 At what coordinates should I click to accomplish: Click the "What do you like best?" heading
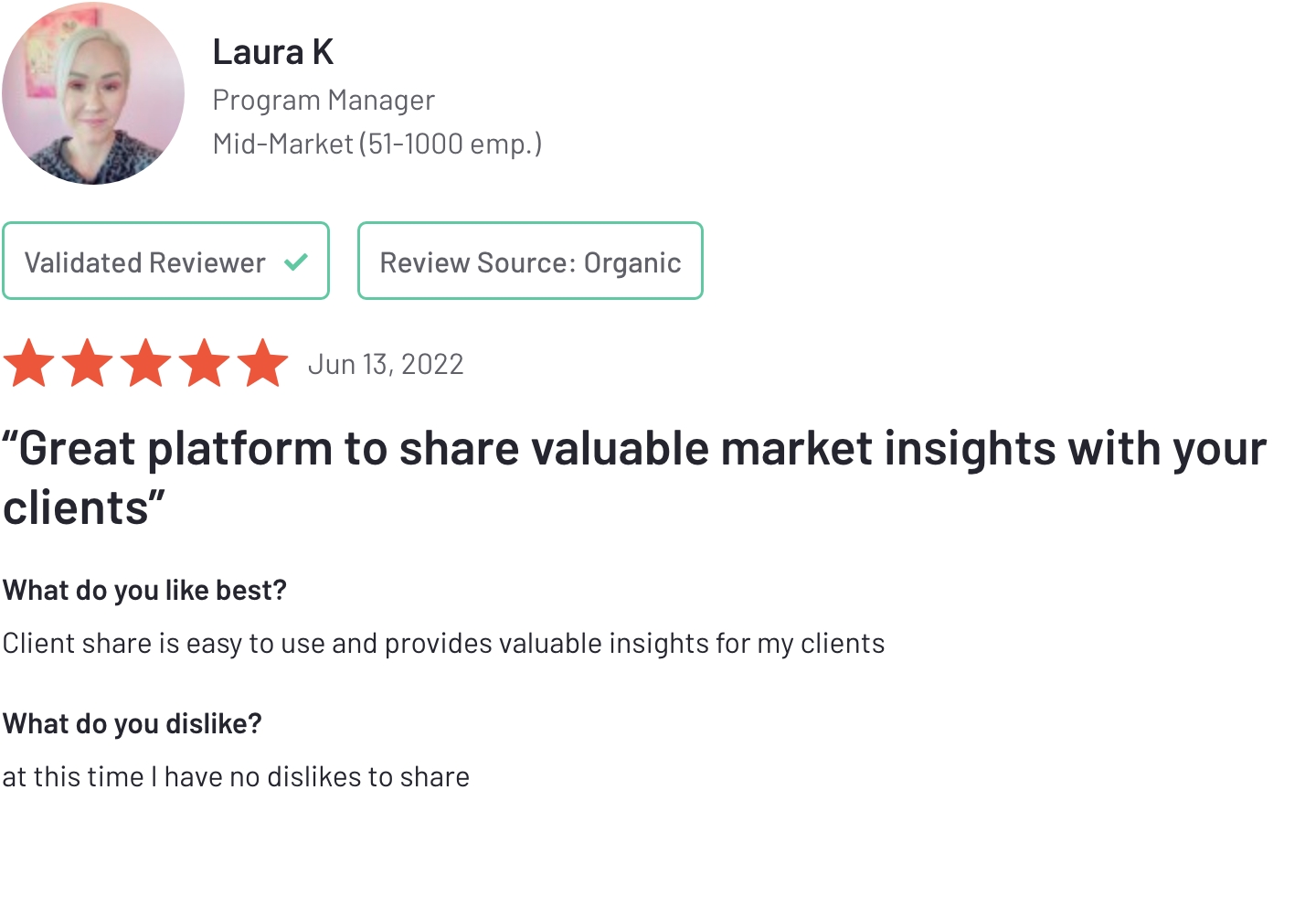coord(144,591)
